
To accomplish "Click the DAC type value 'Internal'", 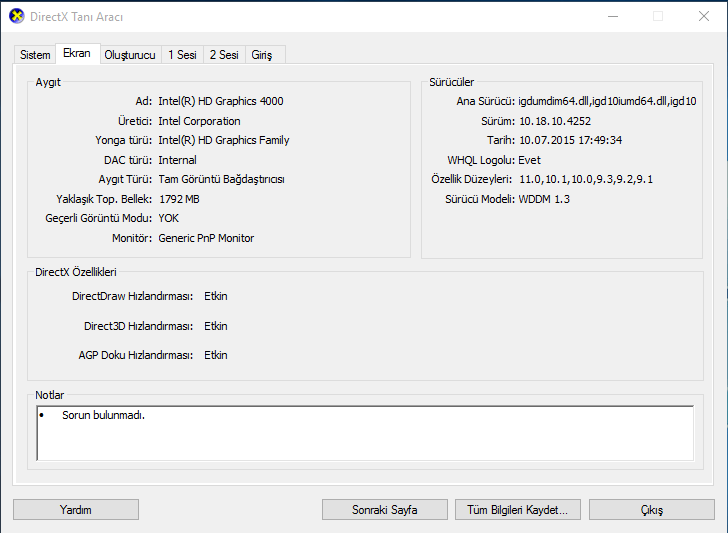I will pyautogui.click(x=177, y=160).
